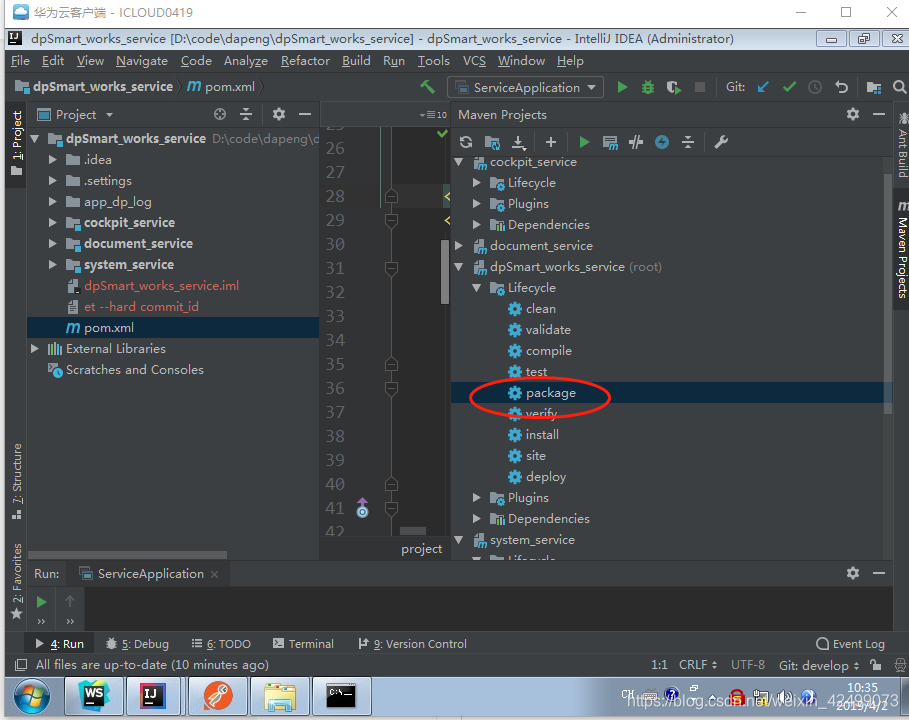Image resolution: width=909 pixels, height=720 pixels.
Task: Click editor vertical scrollbar thumb
Action: click(445, 272)
